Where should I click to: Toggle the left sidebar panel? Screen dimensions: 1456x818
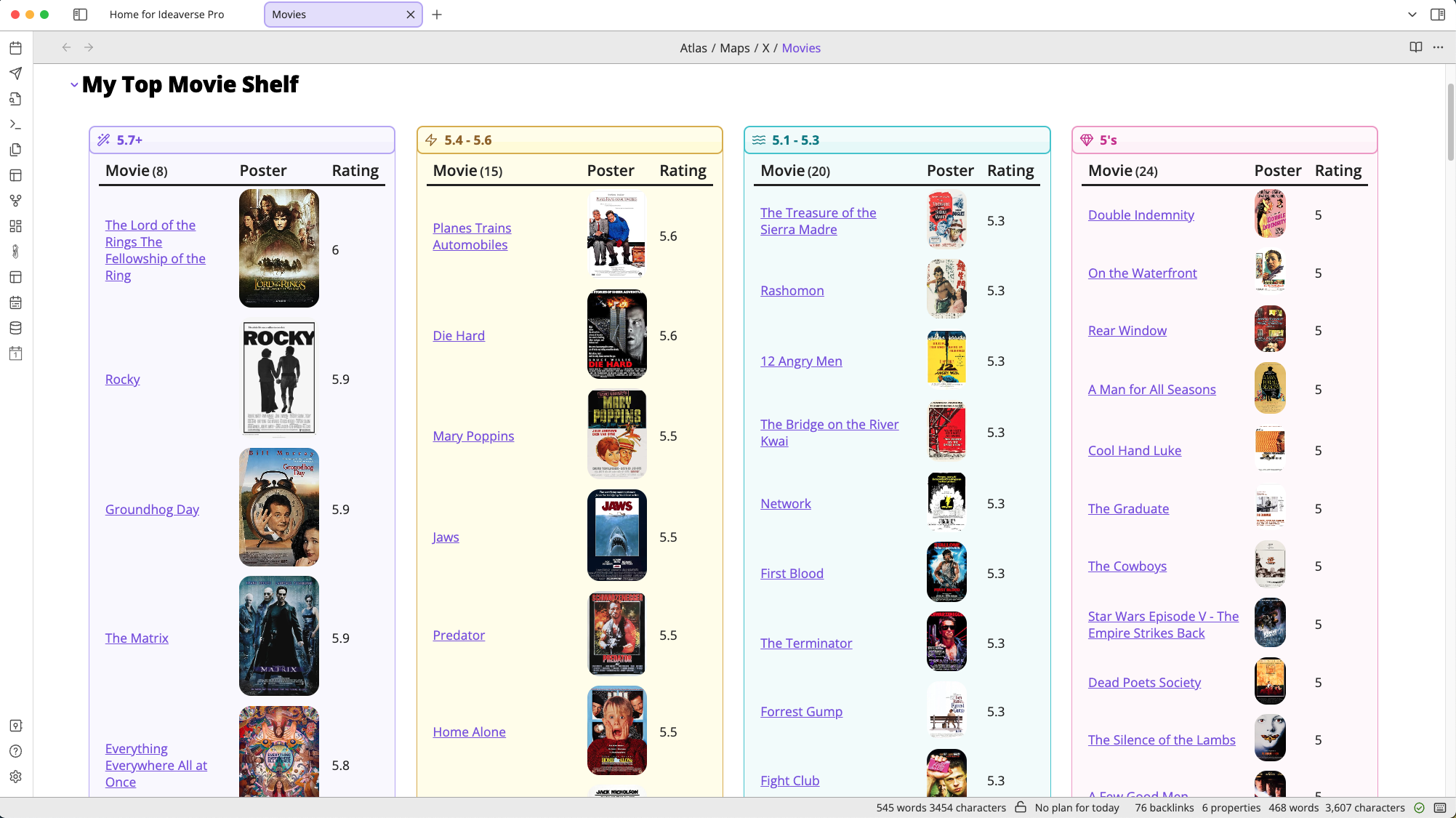pos(81,15)
